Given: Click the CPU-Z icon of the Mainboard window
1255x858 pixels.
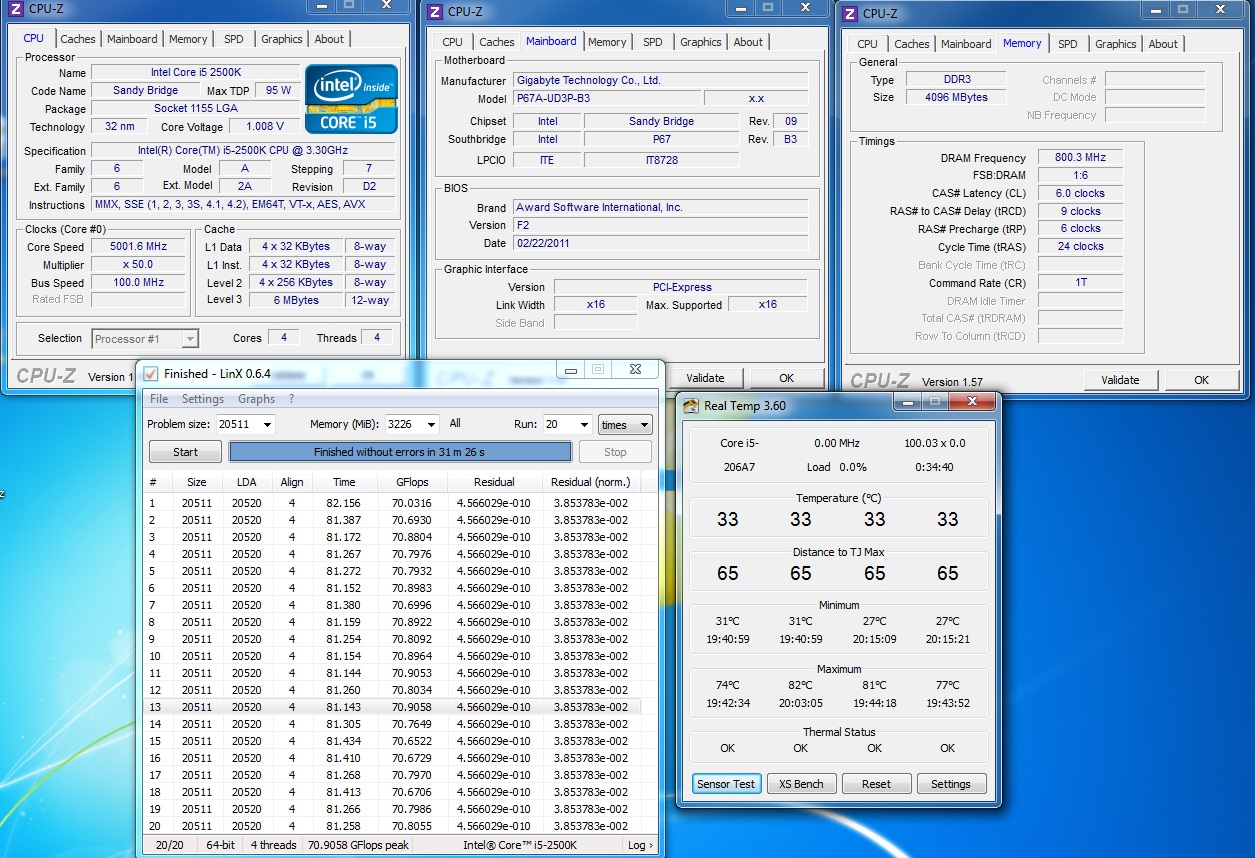Looking at the screenshot, I should 434,12.
